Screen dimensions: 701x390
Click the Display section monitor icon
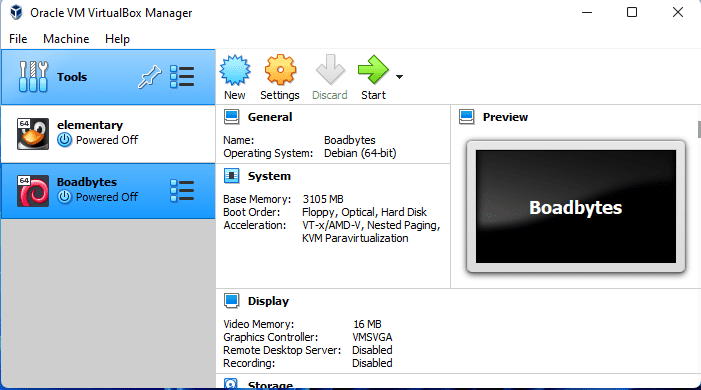point(232,301)
